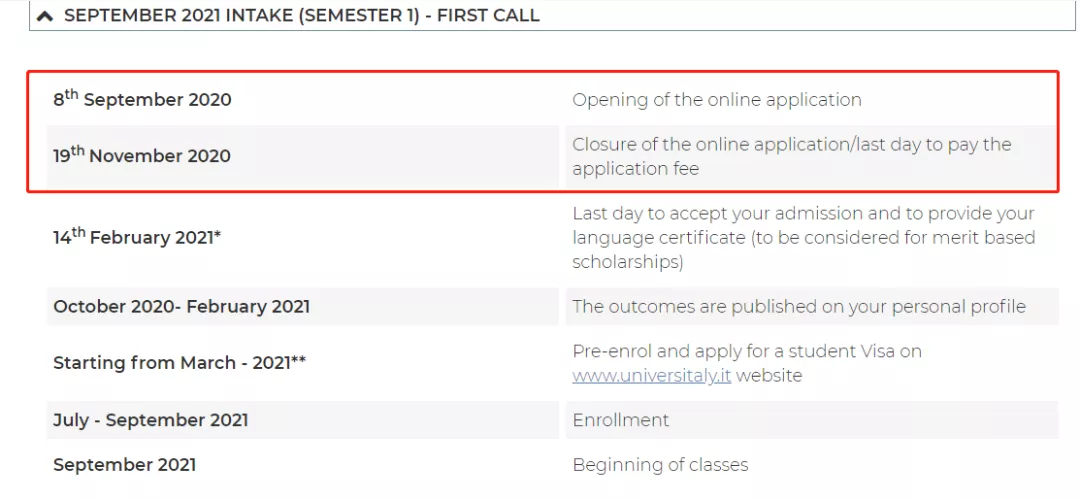
Task: Click the 'SEPTEMBER 2021 INTAKE (SEMESTER 1)' header title
Action: [x=301, y=16]
